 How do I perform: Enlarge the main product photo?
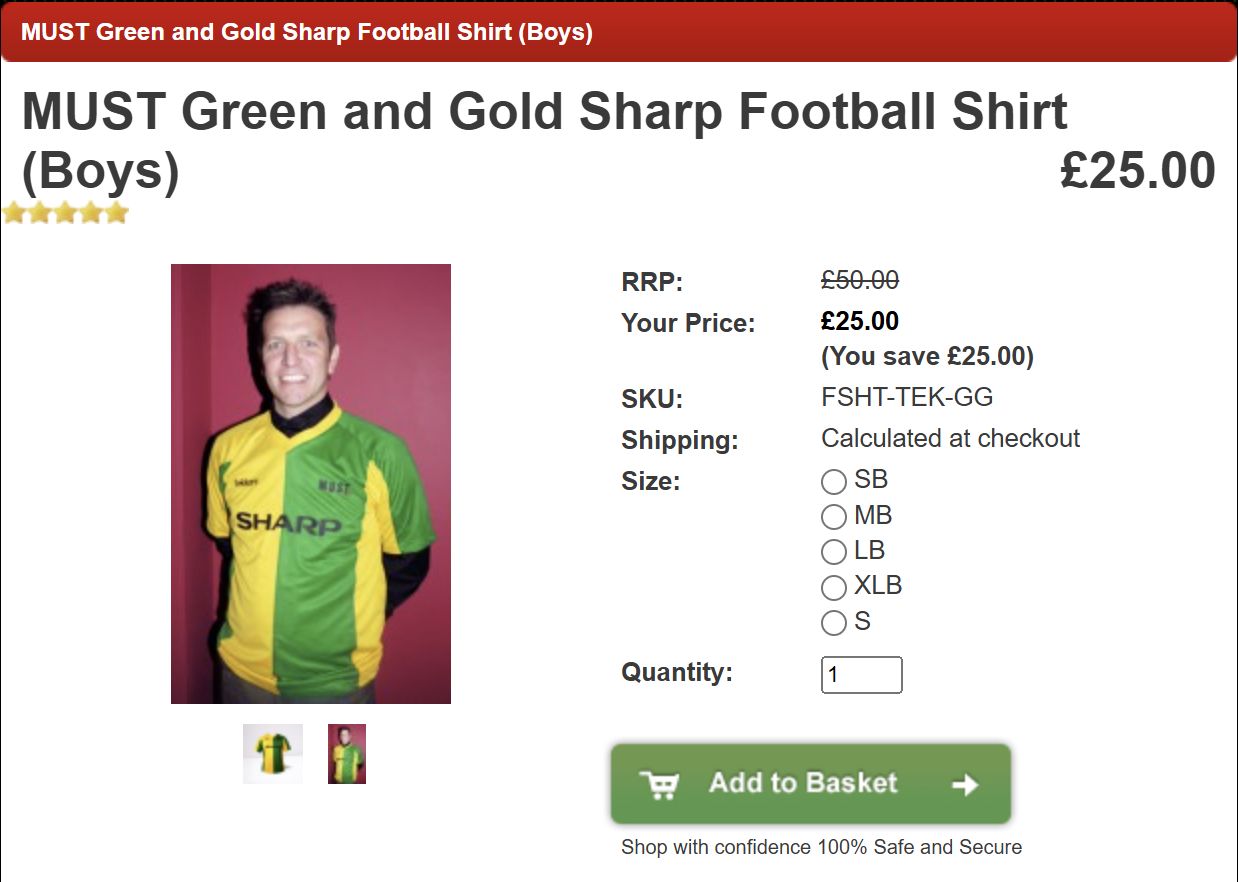[x=311, y=484]
